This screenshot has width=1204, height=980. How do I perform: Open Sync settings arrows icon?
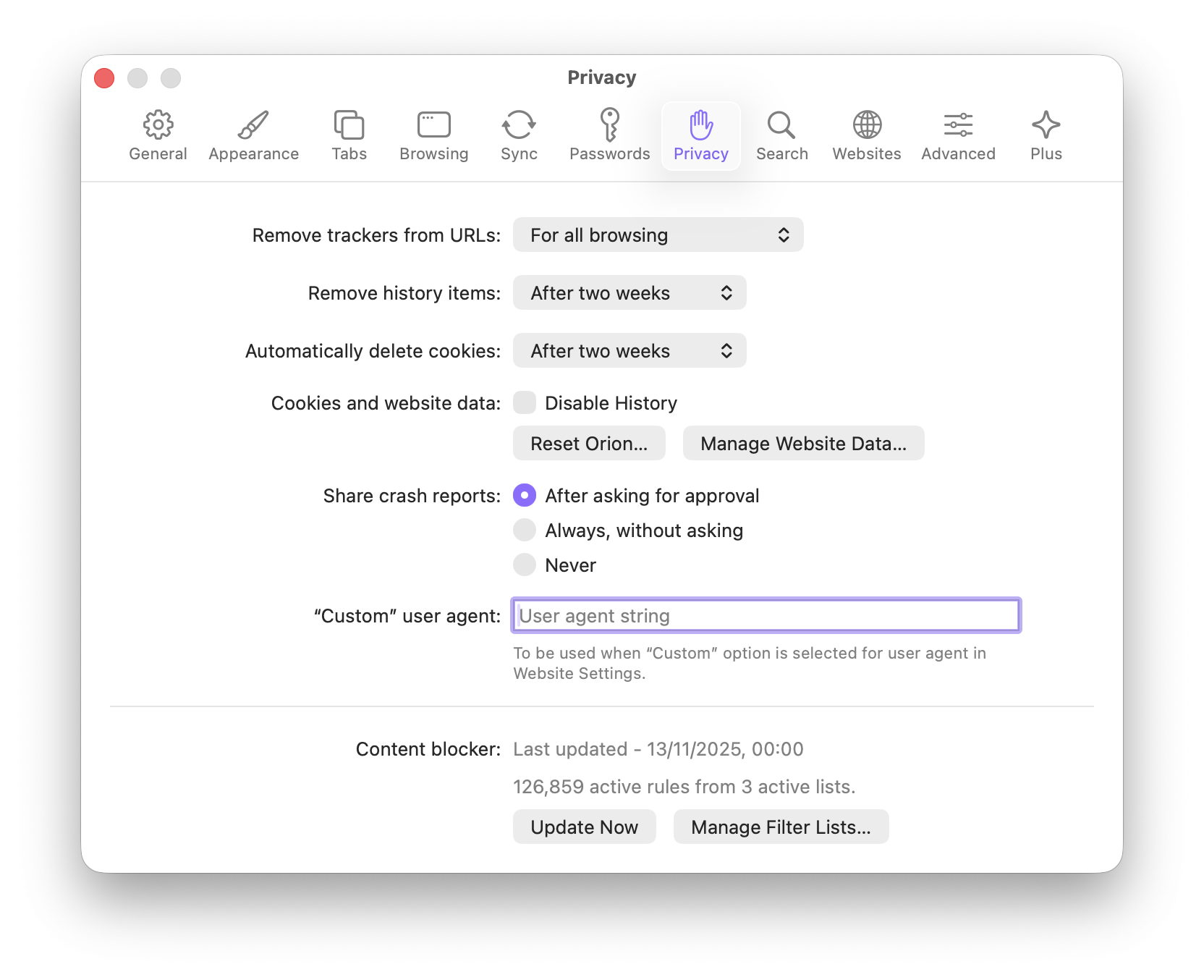[519, 125]
